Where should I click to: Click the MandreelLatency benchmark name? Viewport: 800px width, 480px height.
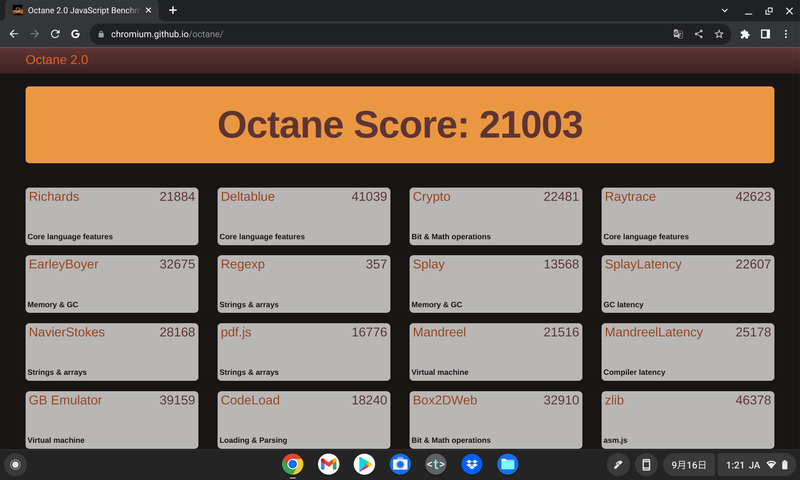click(654, 333)
